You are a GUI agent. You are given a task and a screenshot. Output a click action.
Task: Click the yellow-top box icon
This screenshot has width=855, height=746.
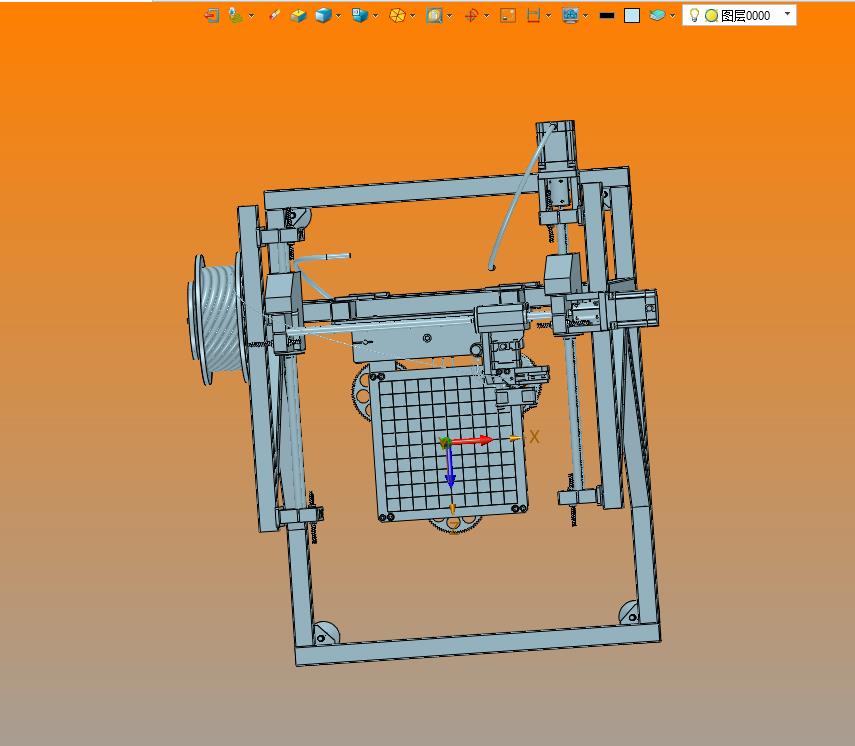pyautogui.click(x=298, y=15)
